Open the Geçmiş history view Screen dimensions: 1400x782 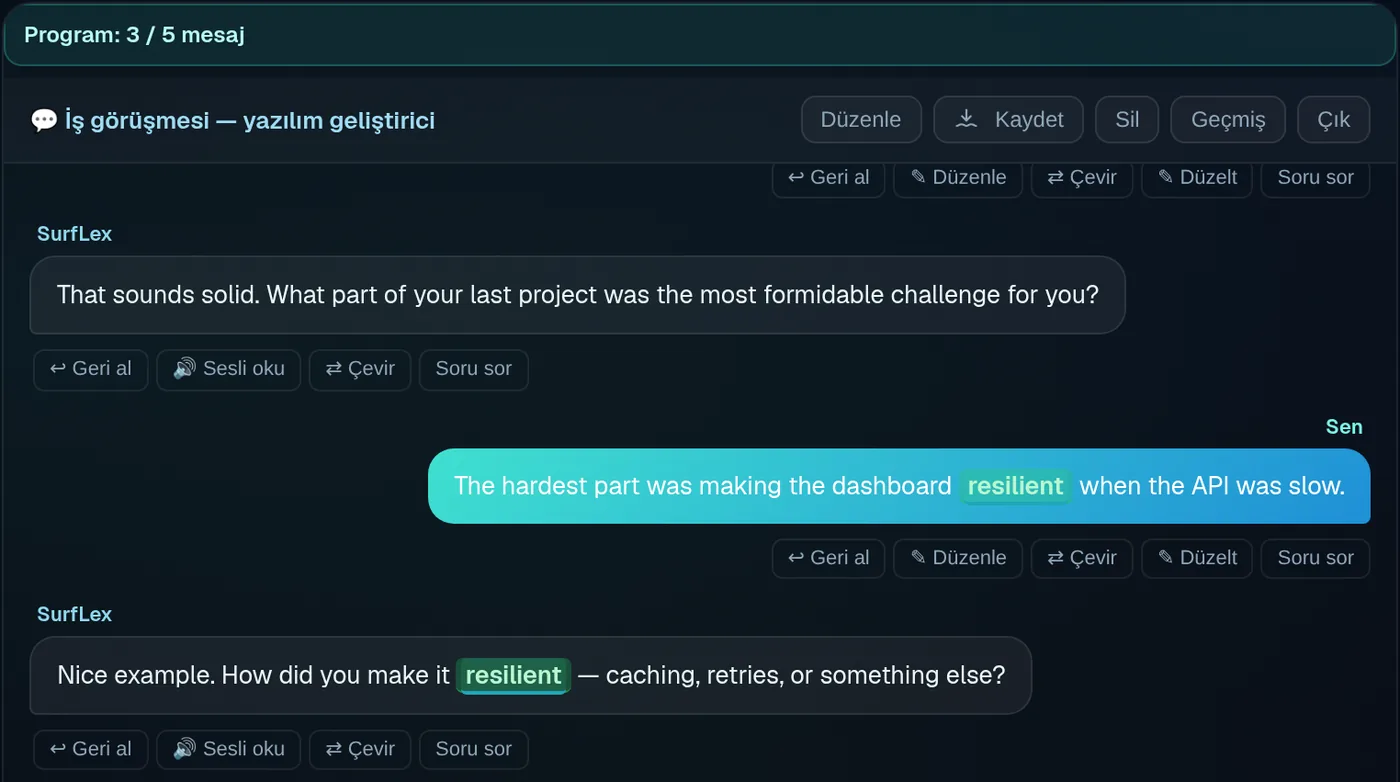tap(1228, 120)
